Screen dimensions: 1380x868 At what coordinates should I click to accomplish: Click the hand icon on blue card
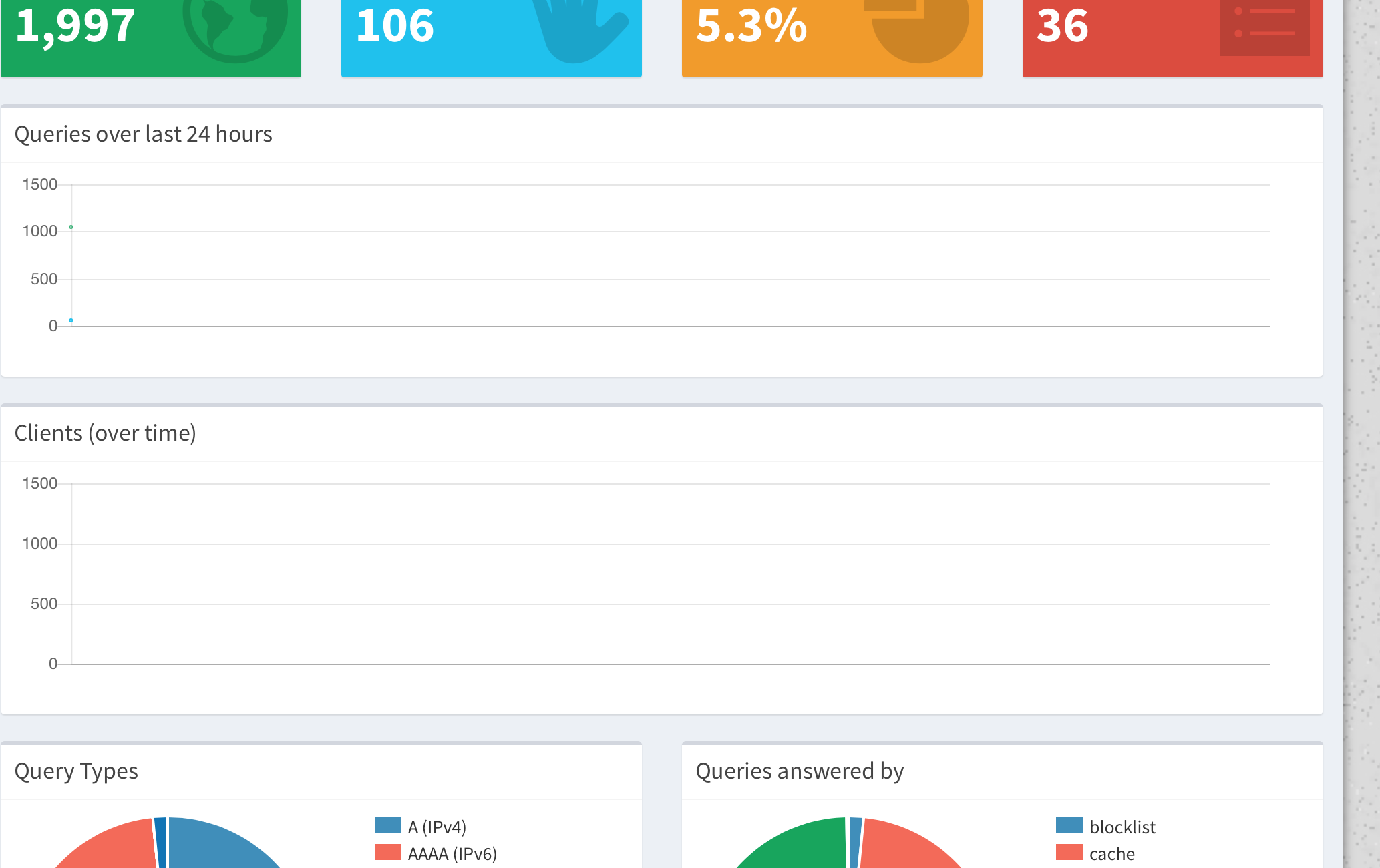580,31
